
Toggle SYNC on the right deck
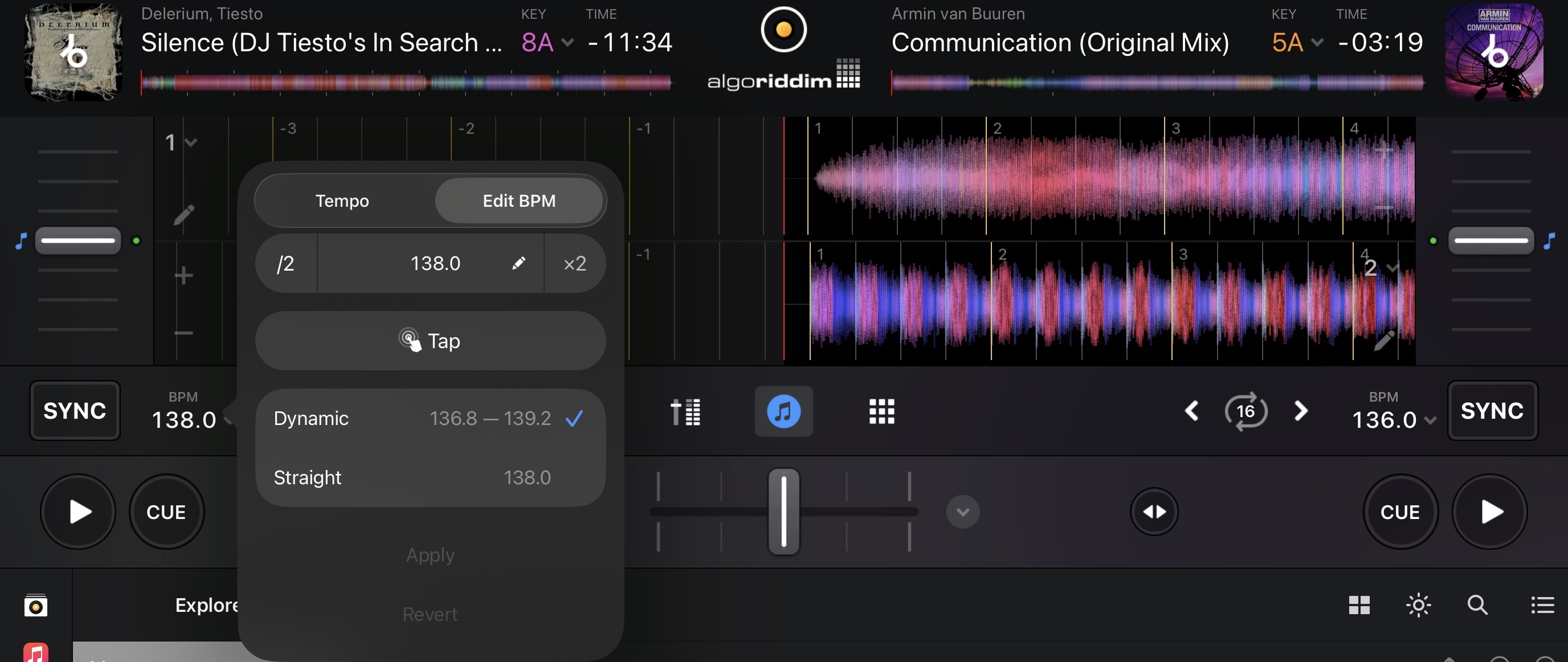coord(1493,411)
